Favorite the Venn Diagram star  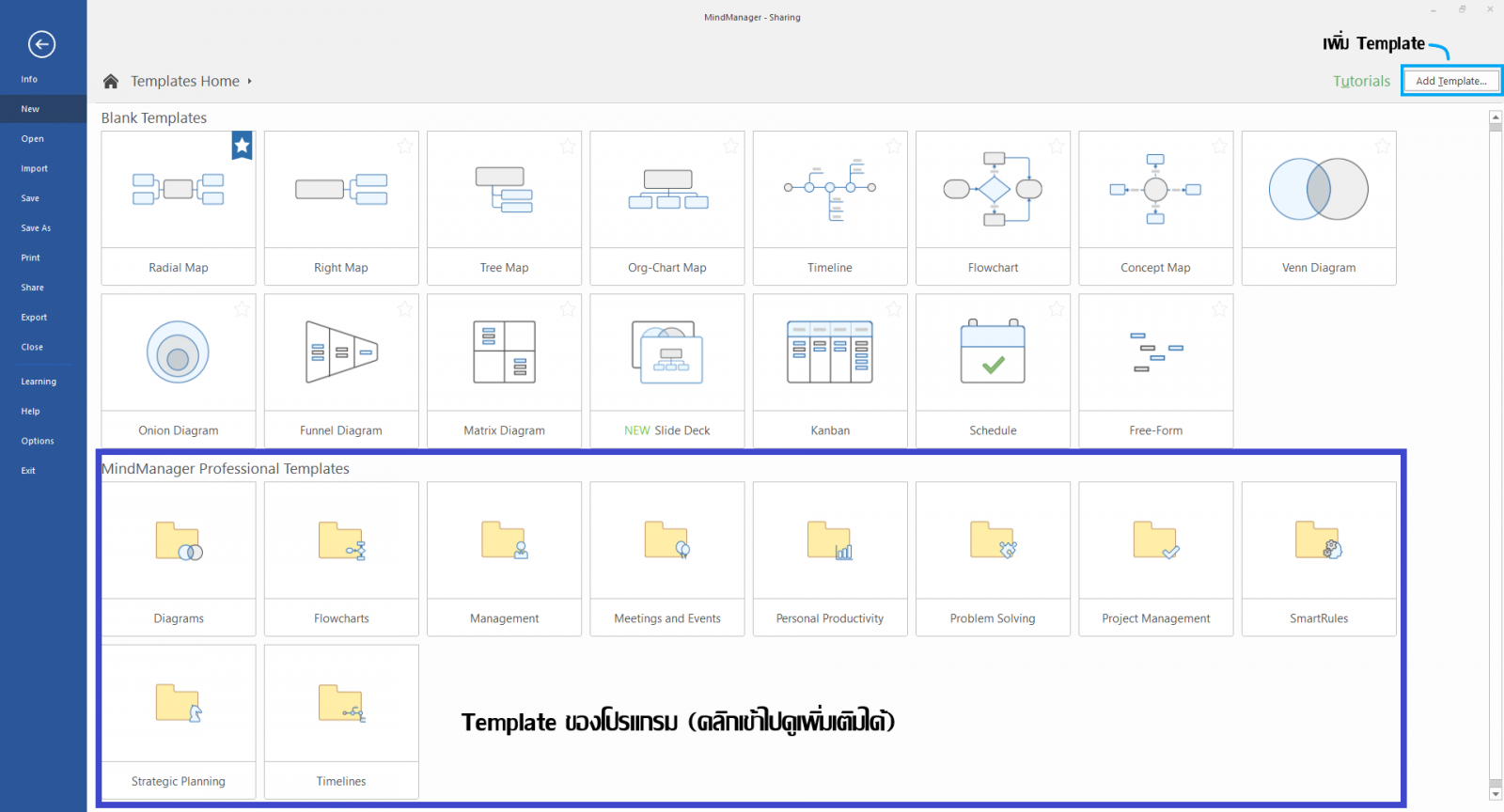(1383, 146)
